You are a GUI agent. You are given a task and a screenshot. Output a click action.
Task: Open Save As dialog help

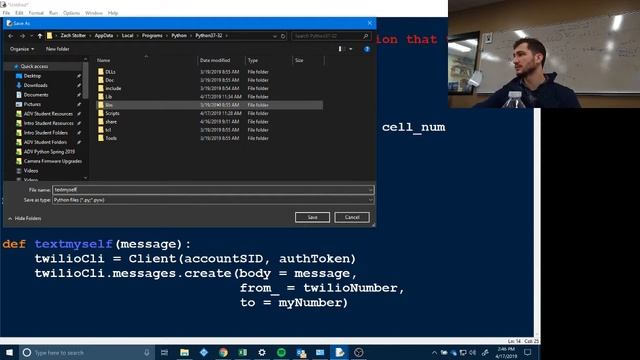tap(367, 49)
